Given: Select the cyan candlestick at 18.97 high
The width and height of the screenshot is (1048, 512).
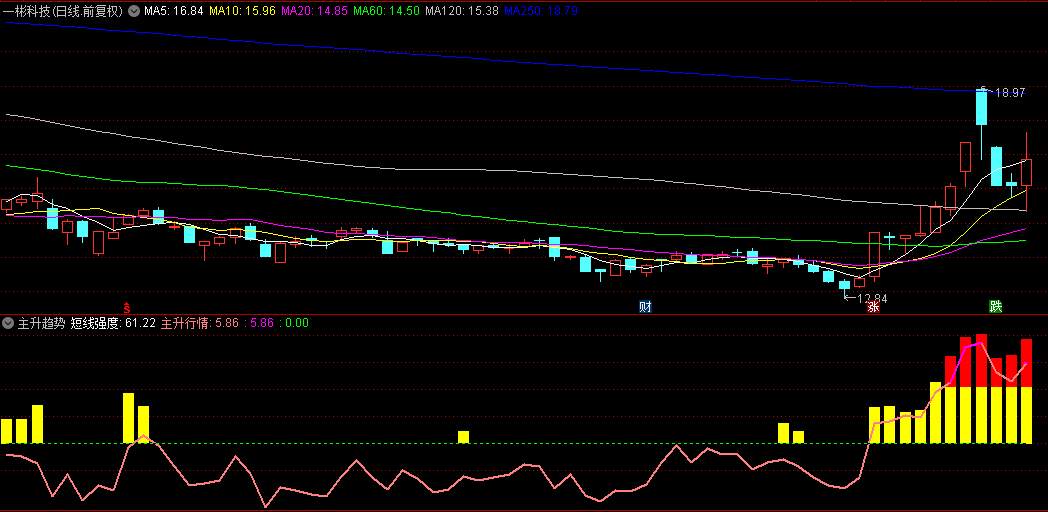Looking at the screenshot, I should coord(982,108).
